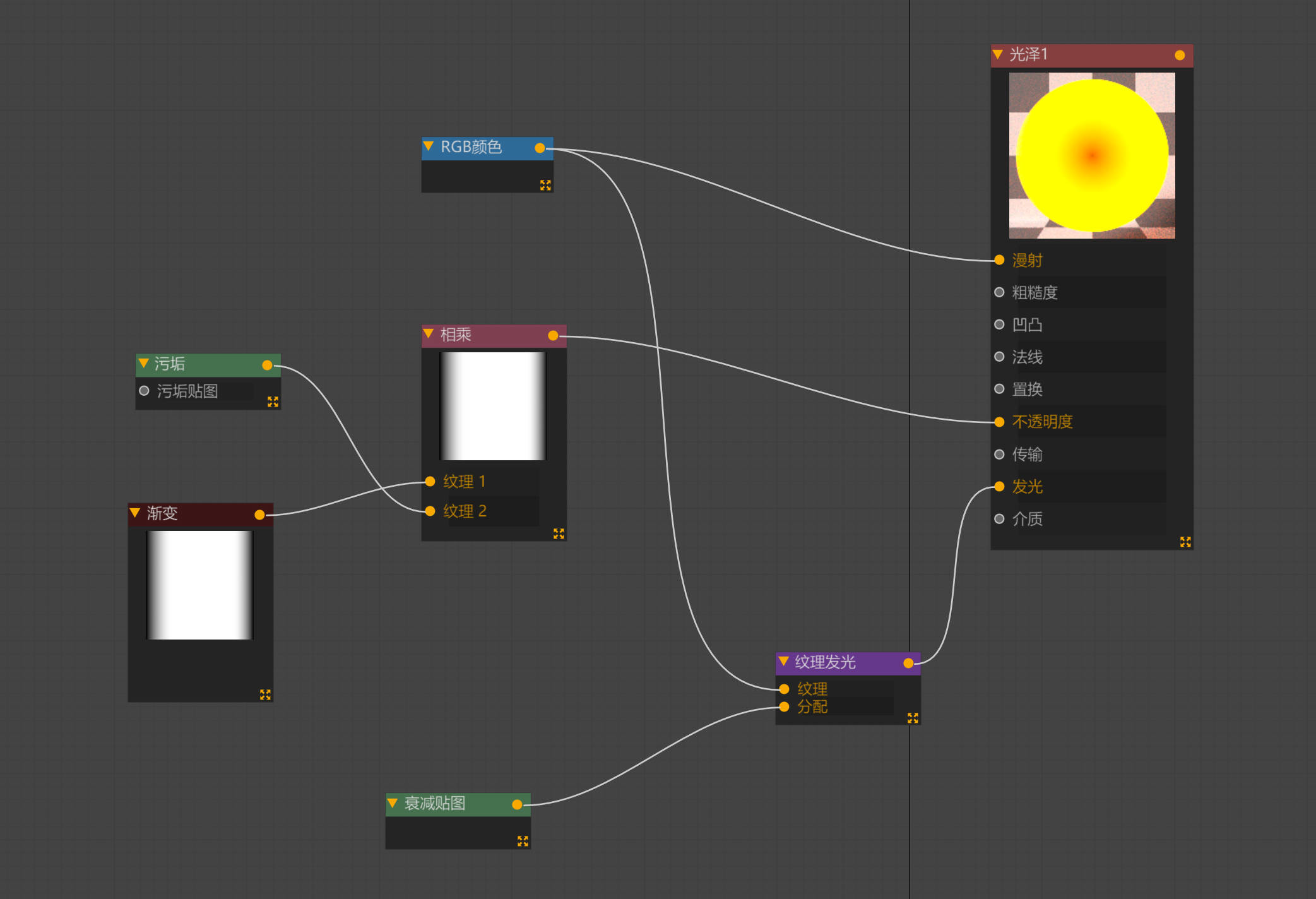Collapse the 光泽1 material node
1316x899 pixels.
tap(998, 55)
